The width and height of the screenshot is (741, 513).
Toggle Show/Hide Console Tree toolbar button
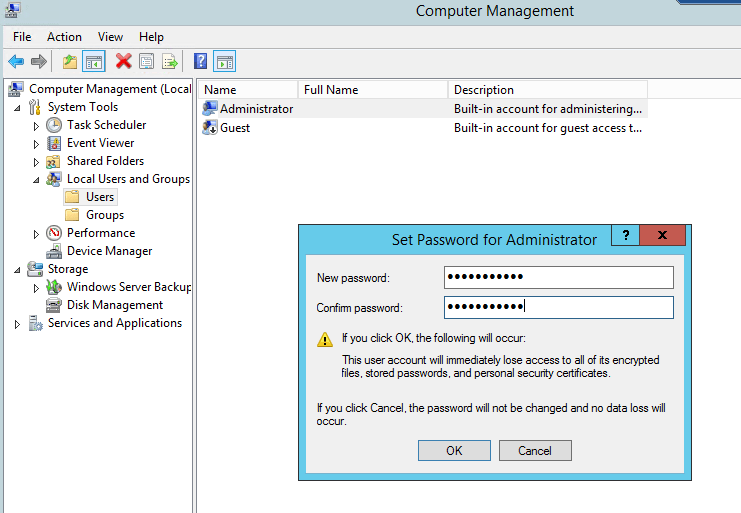pyautogui.click(x=93, y=62)
